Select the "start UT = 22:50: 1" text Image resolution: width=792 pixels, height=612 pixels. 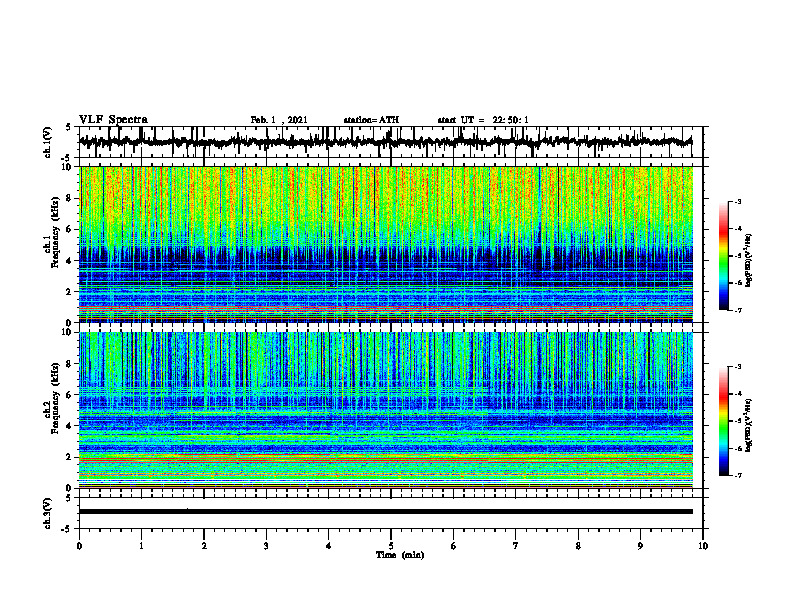coord(483,120)
